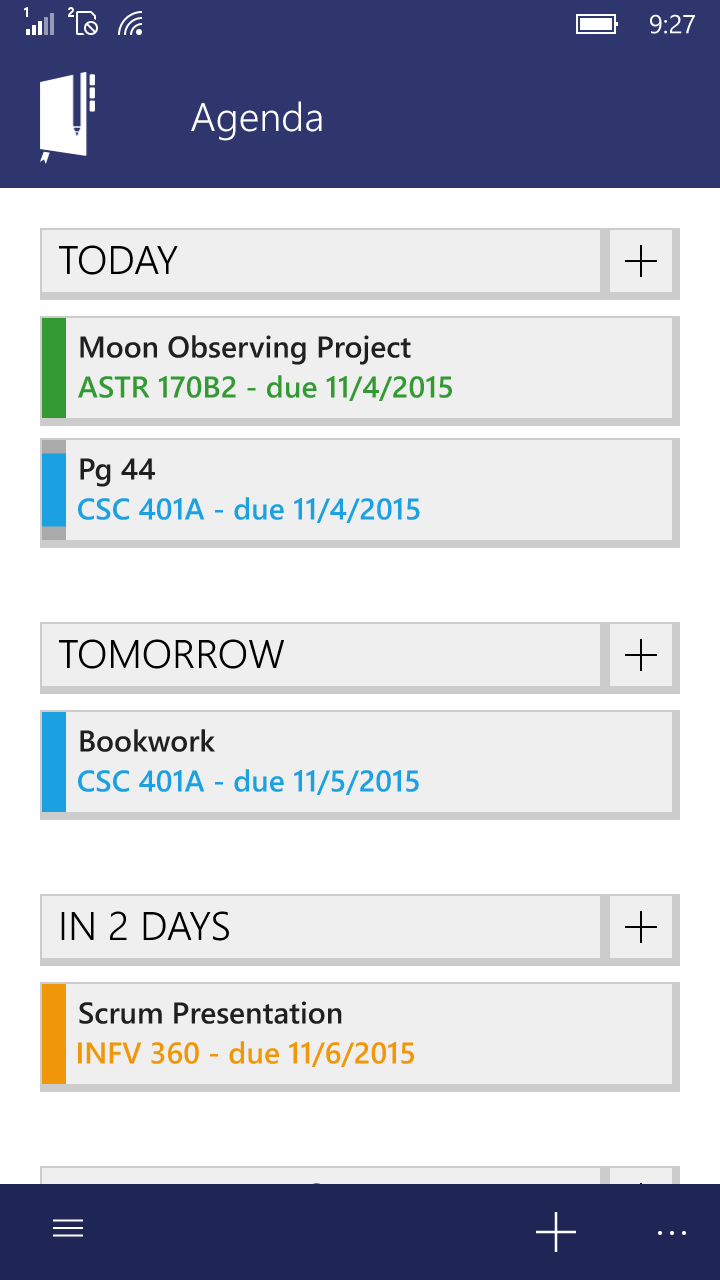
Task: Tap the TOMORROW section header
Action: point(320,655)
